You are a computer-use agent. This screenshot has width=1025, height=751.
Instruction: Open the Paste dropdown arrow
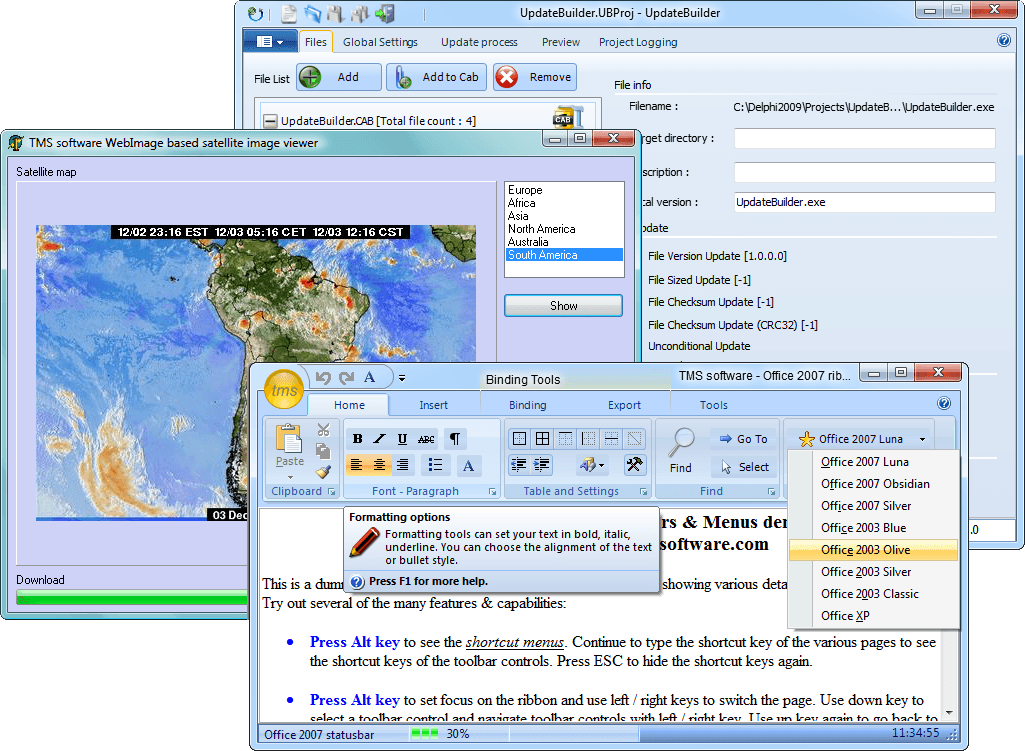pyautogui.click(x=290, y=477)
